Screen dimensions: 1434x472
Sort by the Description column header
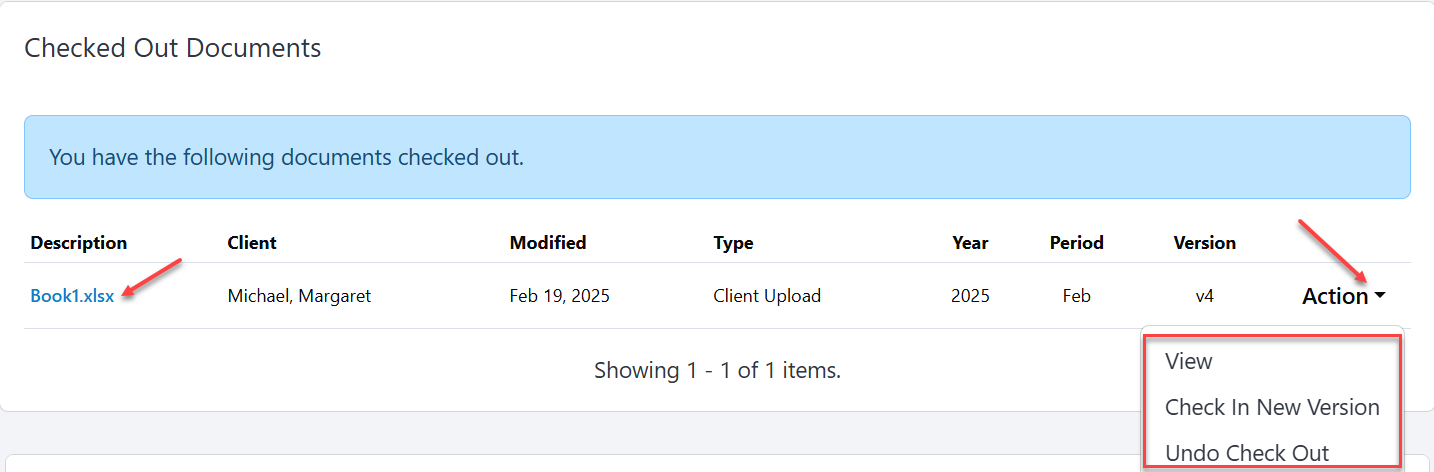(x=79, y=243)
